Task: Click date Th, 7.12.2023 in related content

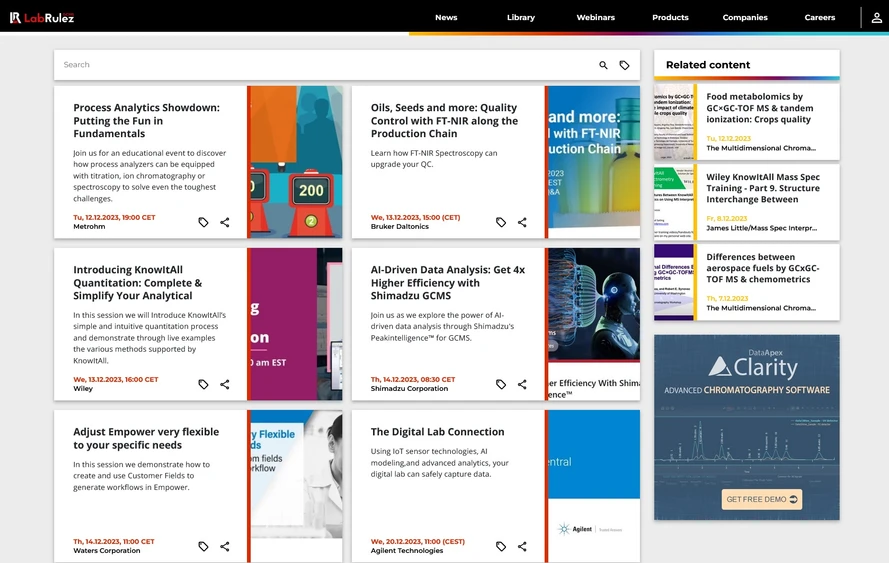Action: pos(727,298)
